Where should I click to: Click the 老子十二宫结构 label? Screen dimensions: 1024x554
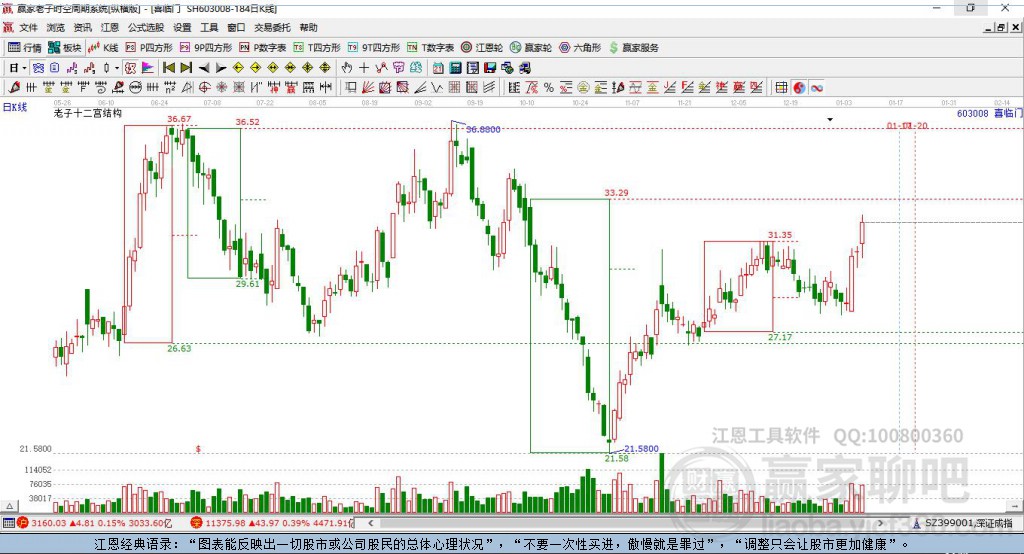(88, 113)
